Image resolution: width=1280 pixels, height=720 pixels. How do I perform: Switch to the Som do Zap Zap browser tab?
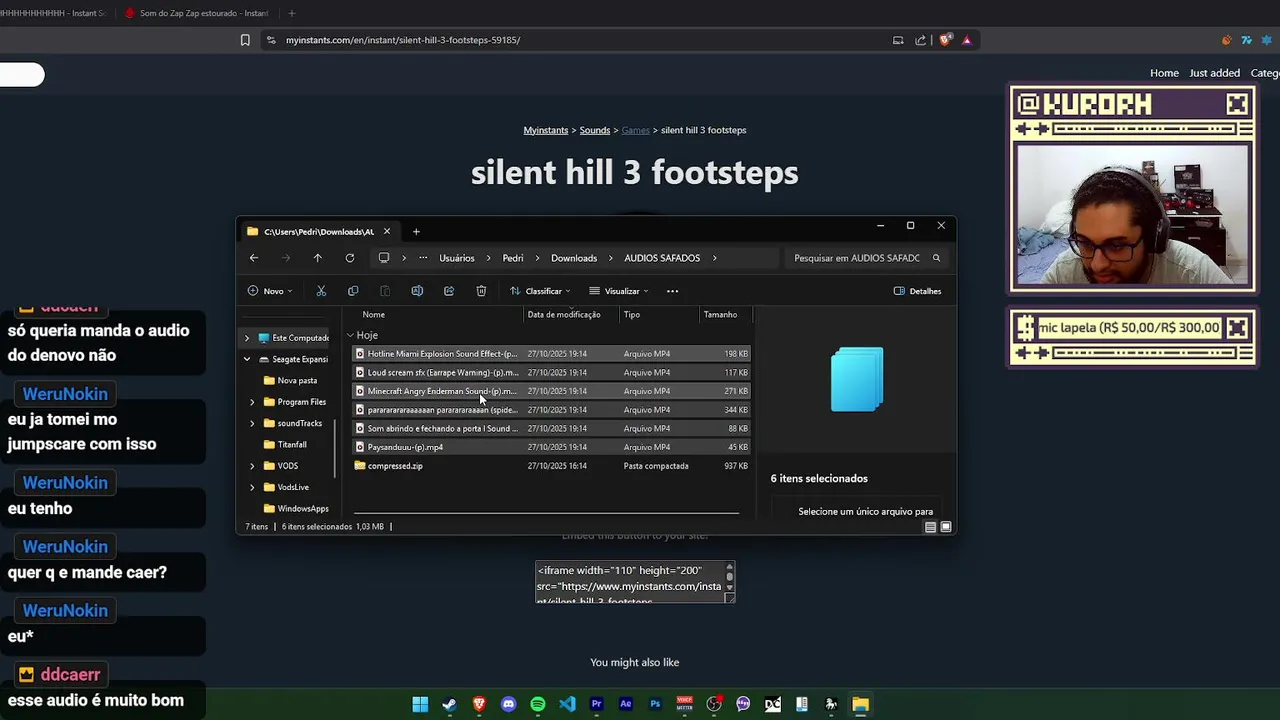pyautogui.click(x=196, y=13)
